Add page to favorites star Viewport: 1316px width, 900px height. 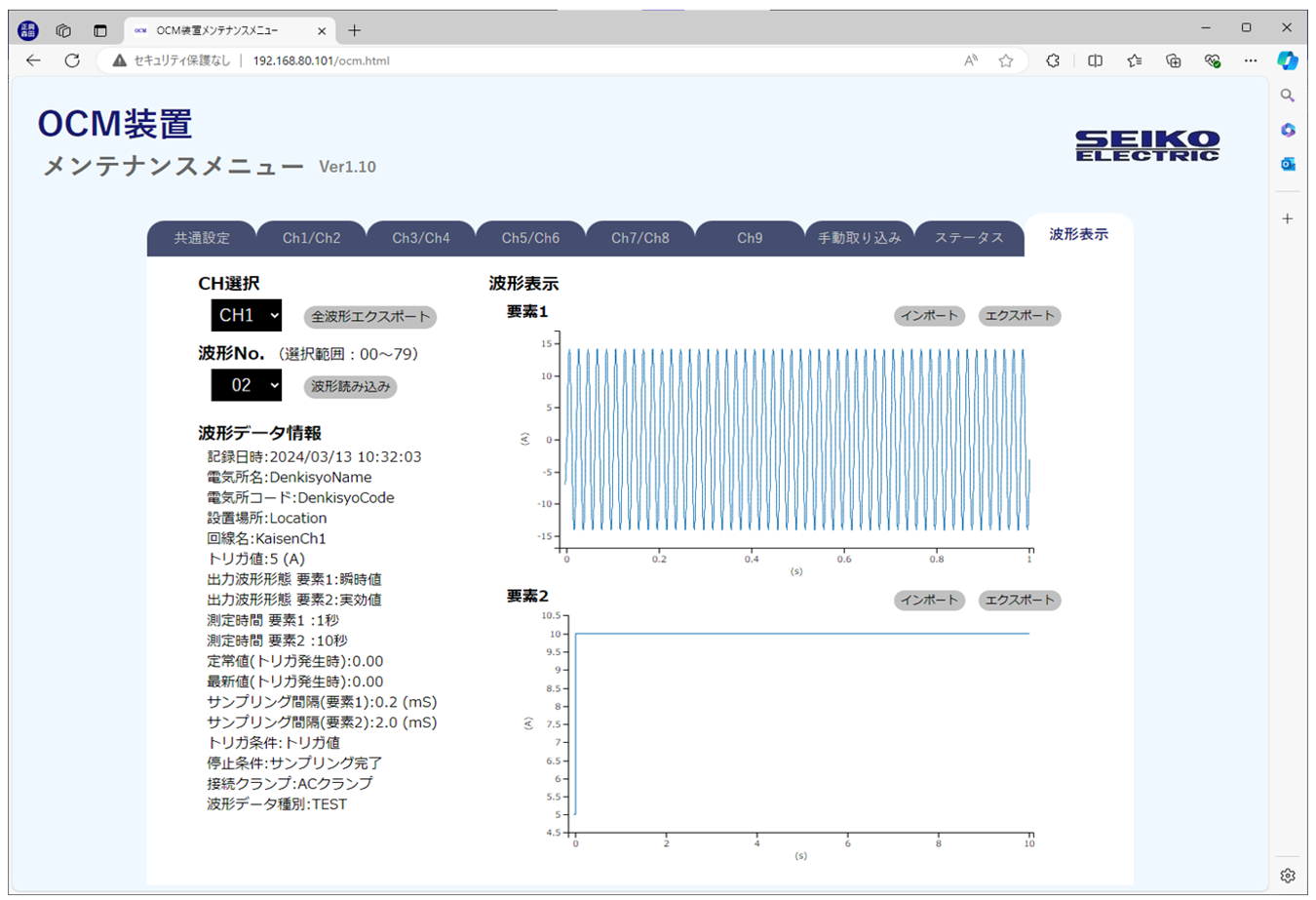coord(1006,60)
